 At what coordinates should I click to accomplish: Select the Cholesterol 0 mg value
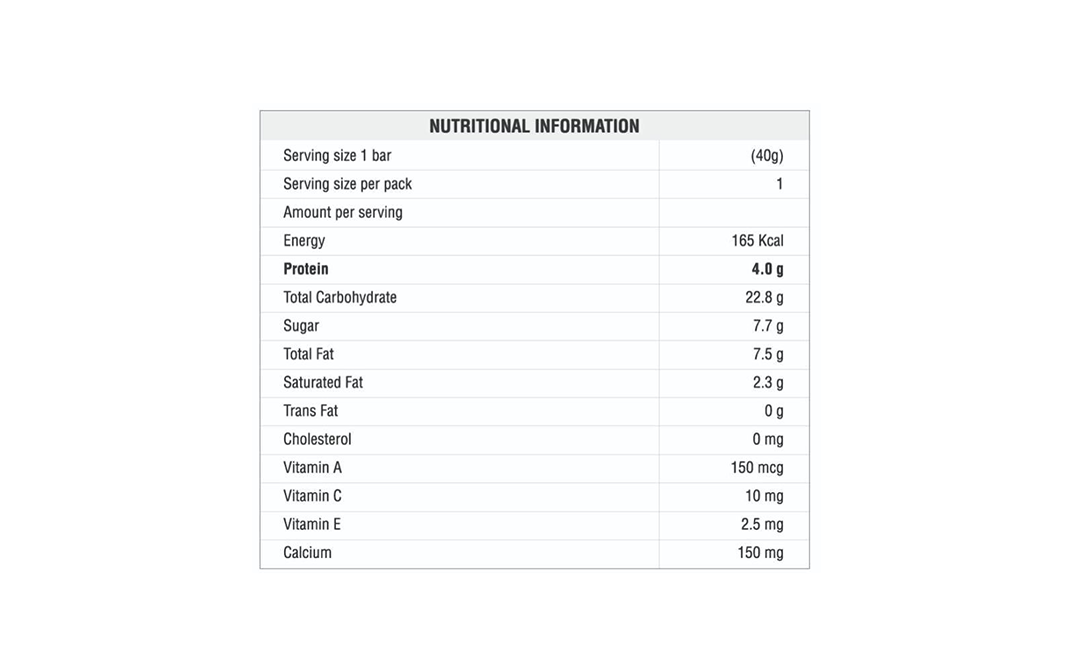tap(768, 439)
